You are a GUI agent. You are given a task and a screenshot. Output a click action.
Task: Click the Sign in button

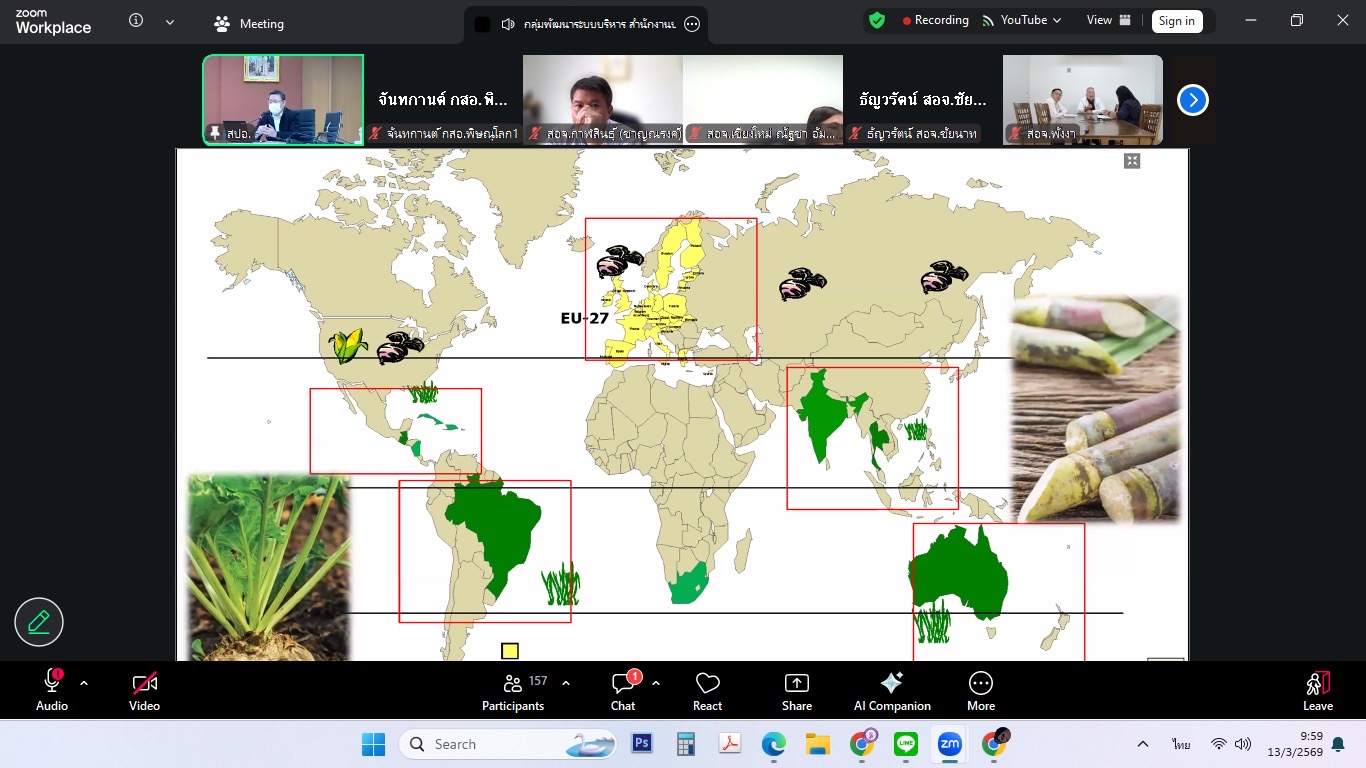[x=1176, y=21]
